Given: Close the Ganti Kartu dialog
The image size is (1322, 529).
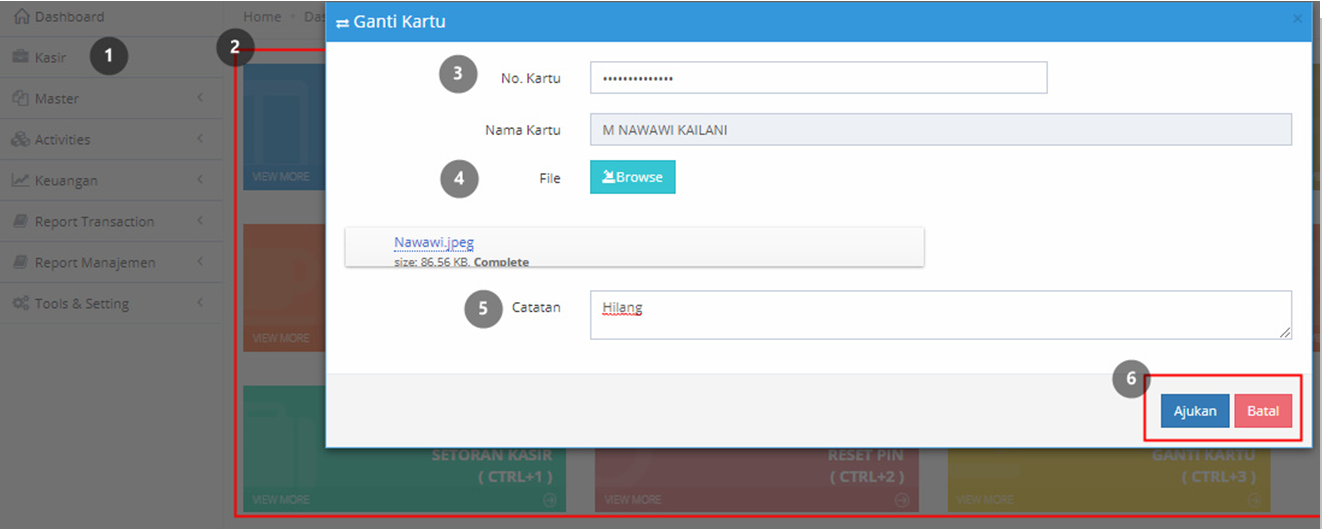Looking at the screenshot, I should [1297, 19].
